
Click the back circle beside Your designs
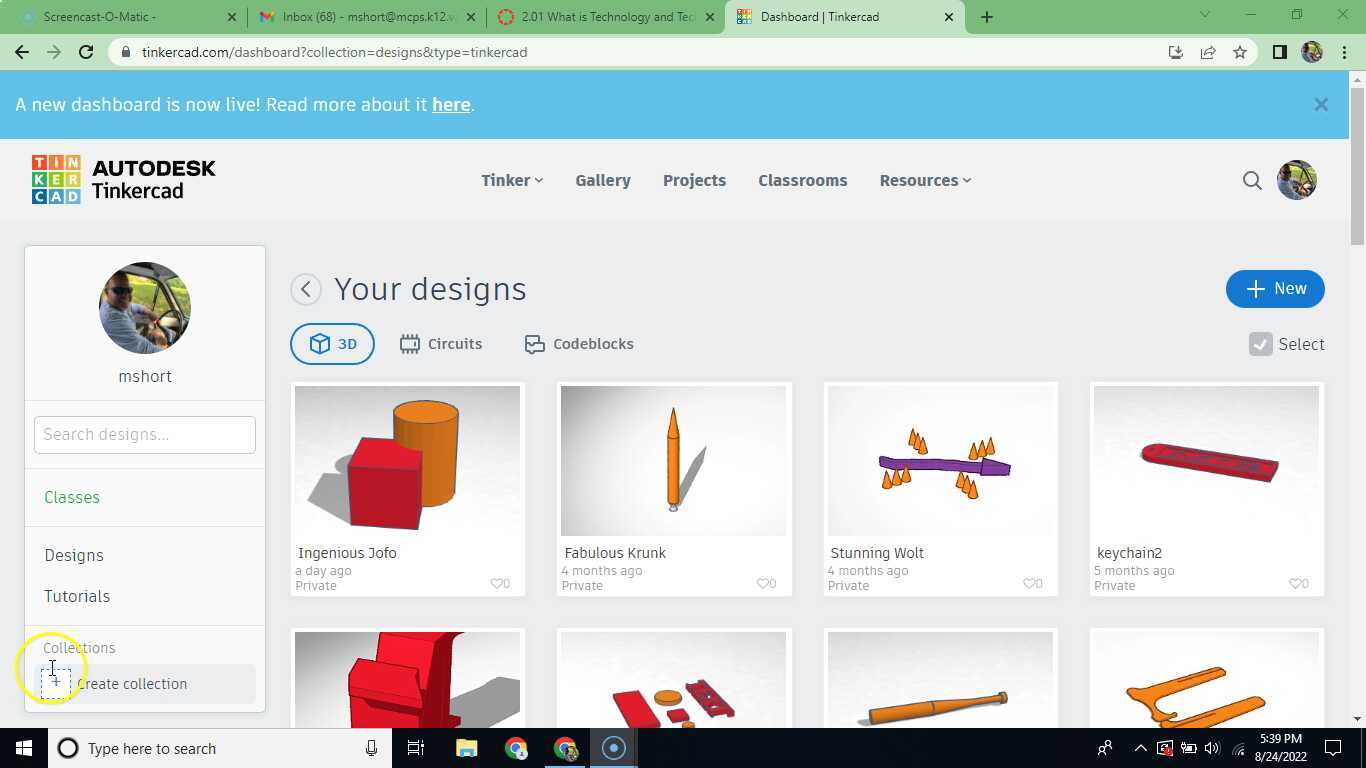click(306, 289)
